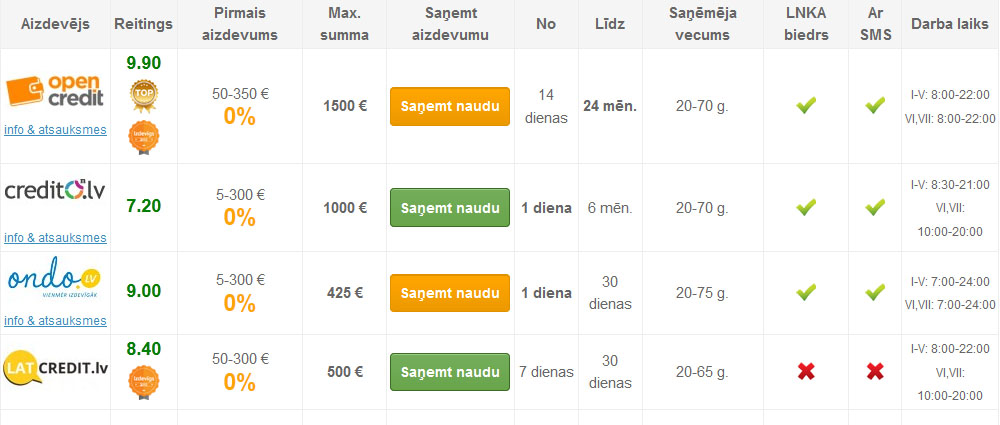Click Open Credit's LNKA member green checkmark

click(x=806, y=105)
